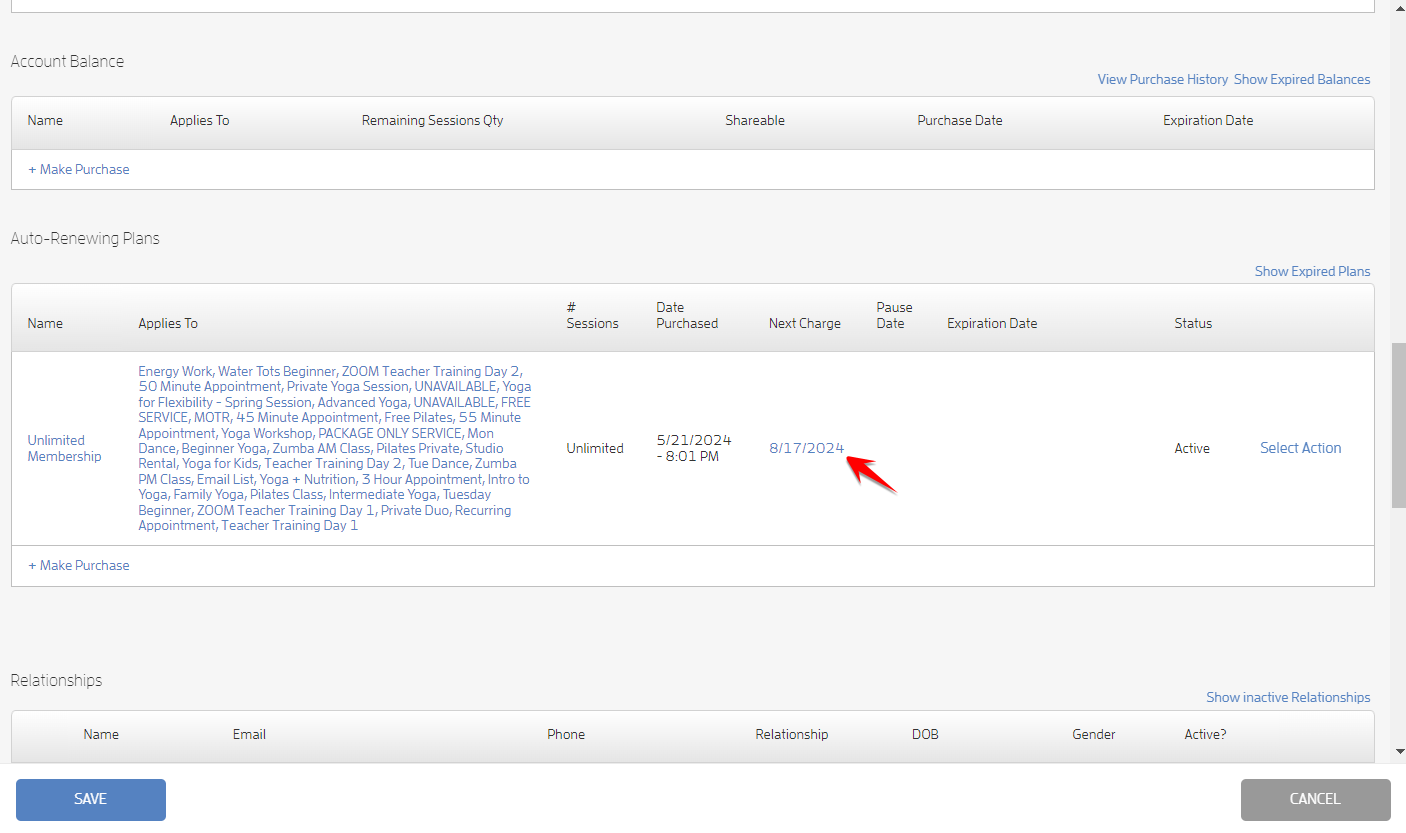This screenshot has height=833, width=1406.
Task: Open the PACKAGE ONLY SERVICE link
Action: 390,433
